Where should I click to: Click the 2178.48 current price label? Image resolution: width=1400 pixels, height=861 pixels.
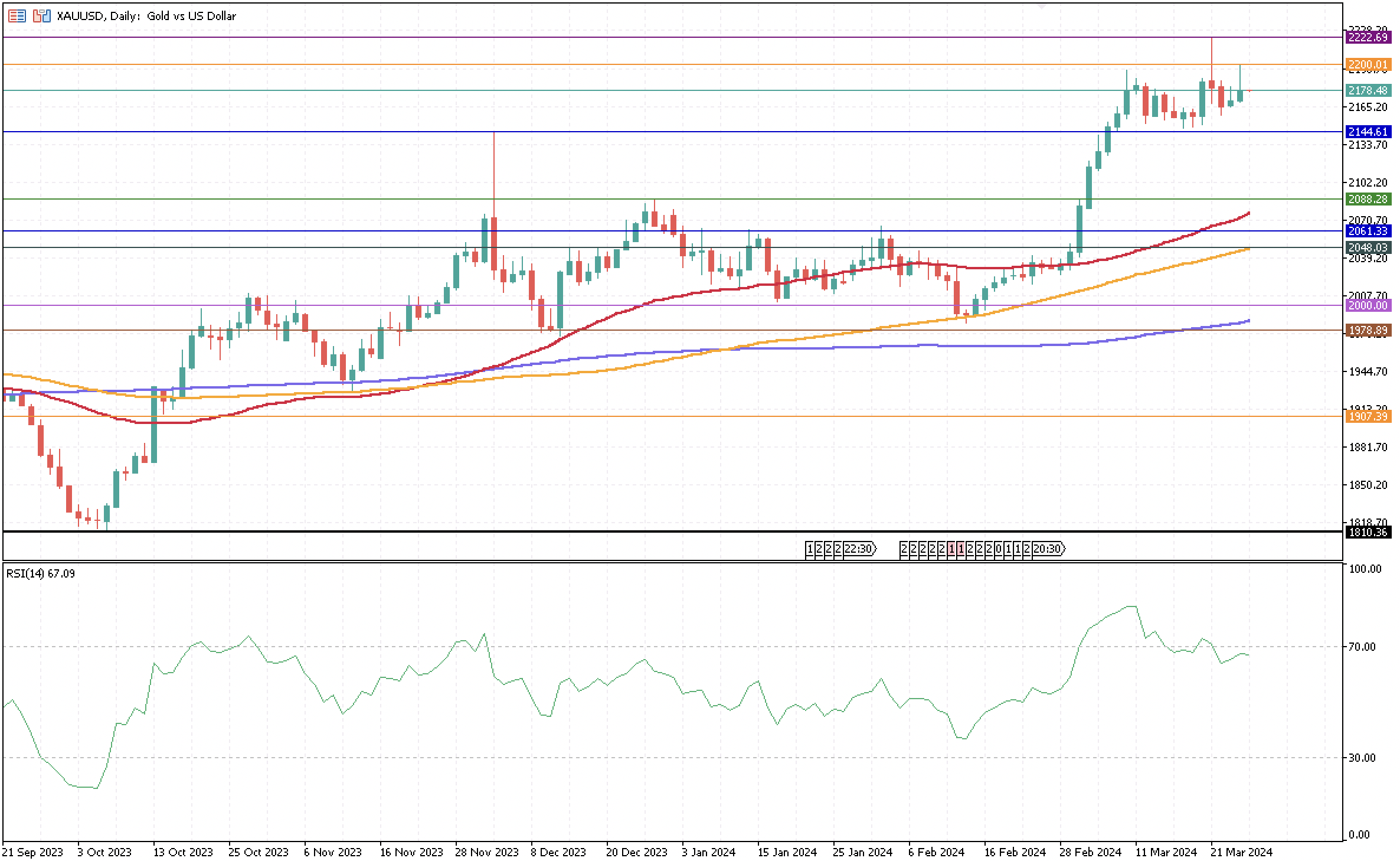[1368, 90]
